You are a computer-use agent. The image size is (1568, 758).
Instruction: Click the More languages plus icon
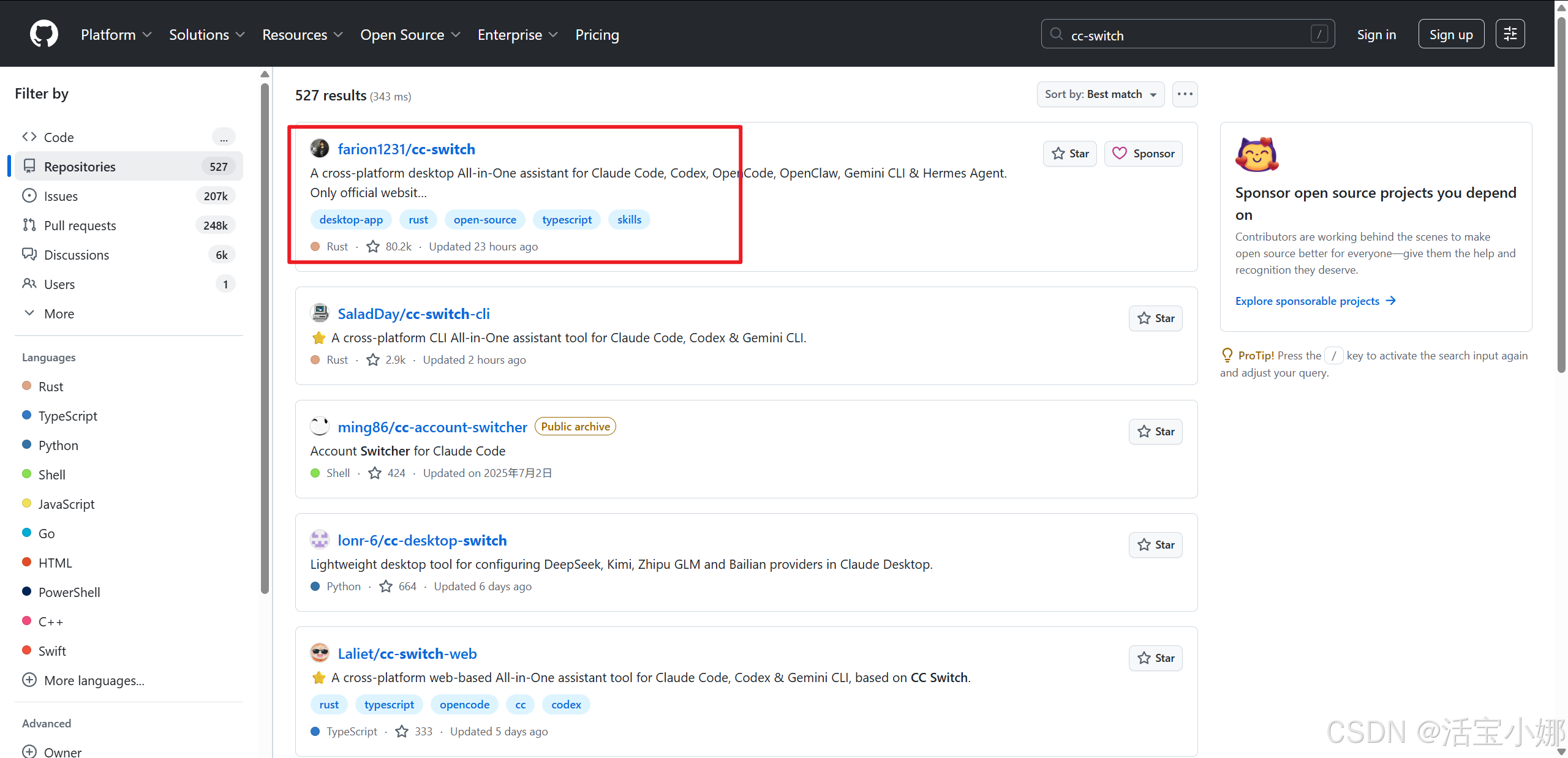[x=29, y=680]
